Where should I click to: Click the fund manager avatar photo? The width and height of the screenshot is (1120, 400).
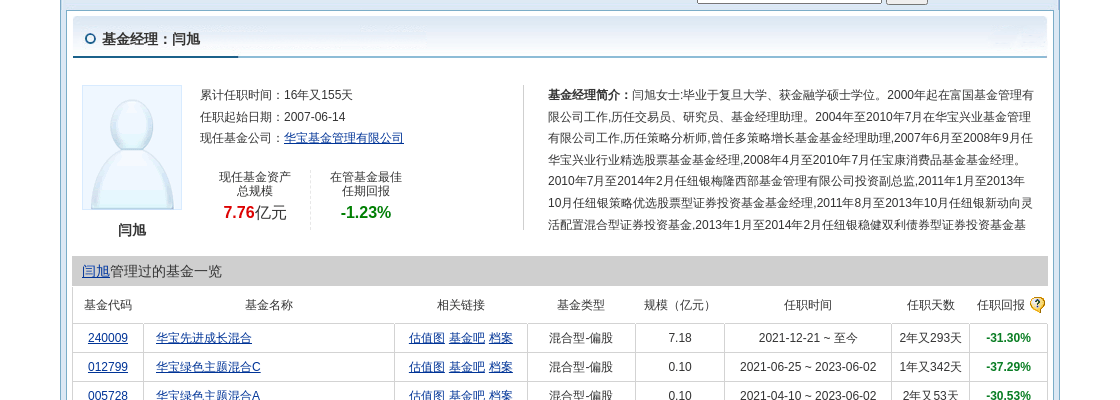pos(132,148)
